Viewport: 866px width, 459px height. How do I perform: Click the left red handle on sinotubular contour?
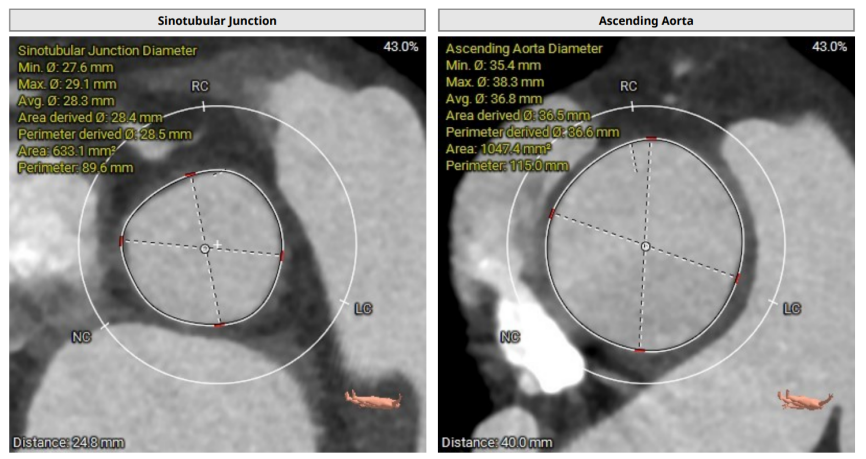[121, 241]
